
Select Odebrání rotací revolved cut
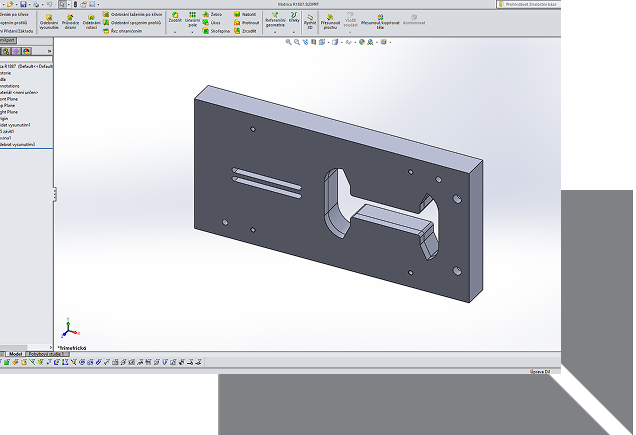(x=91, y=22)
